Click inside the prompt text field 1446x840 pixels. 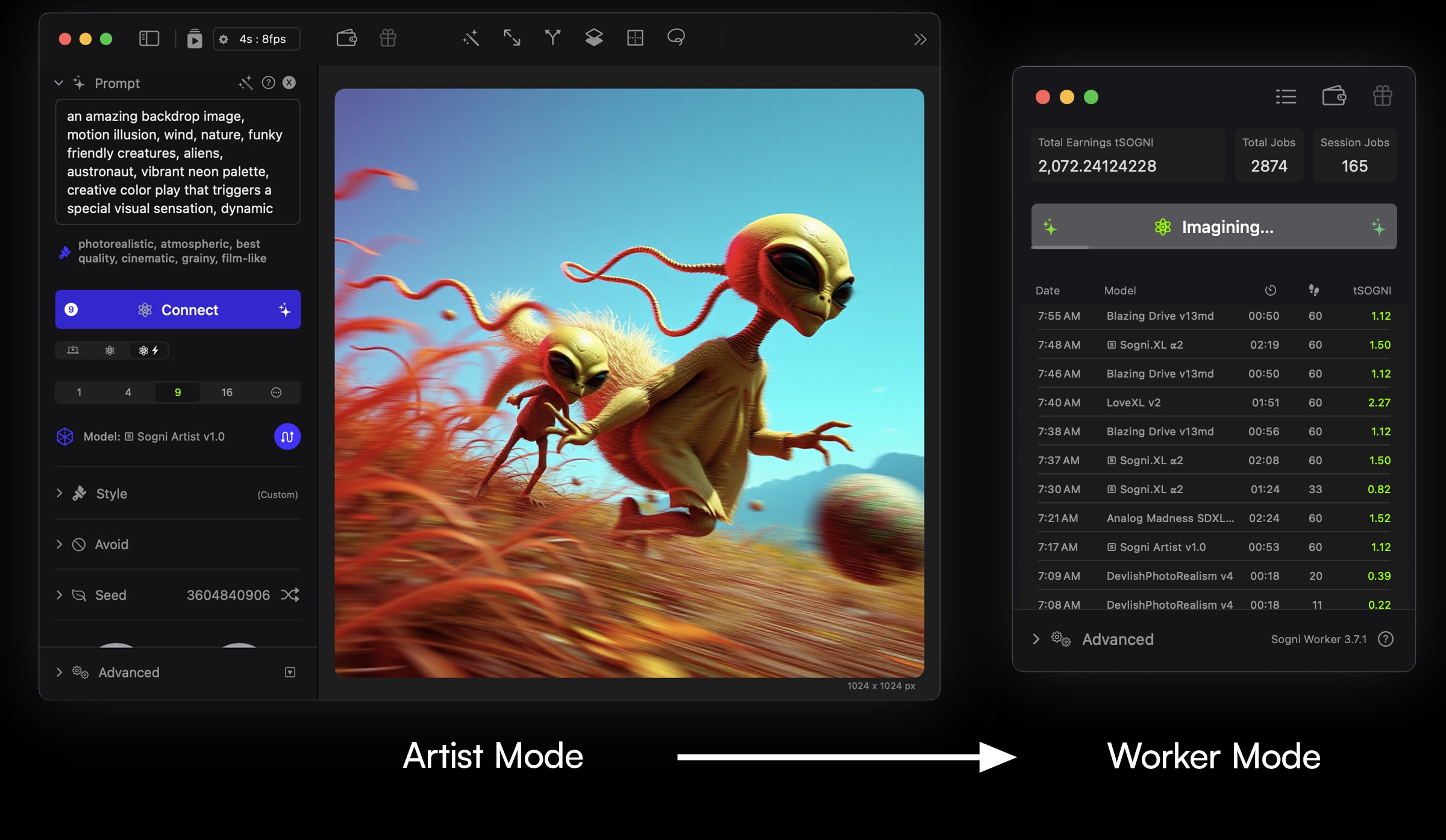pos(178,163)
